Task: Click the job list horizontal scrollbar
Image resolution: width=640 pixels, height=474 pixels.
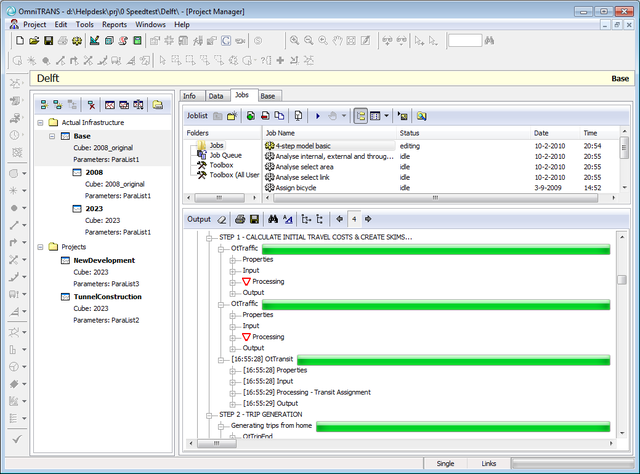Action: [x=435, y=198]
